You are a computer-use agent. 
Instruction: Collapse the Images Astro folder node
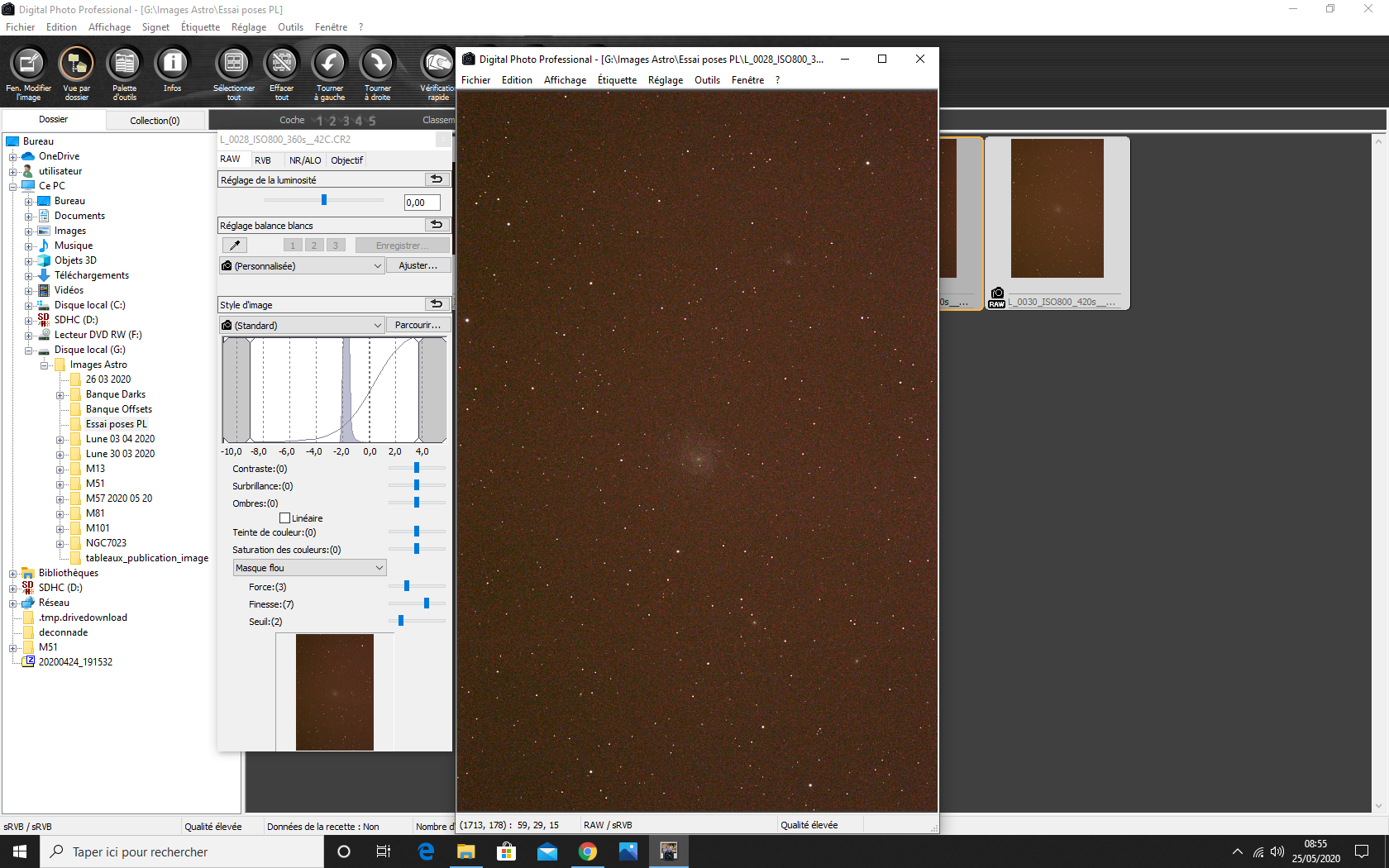45,365
